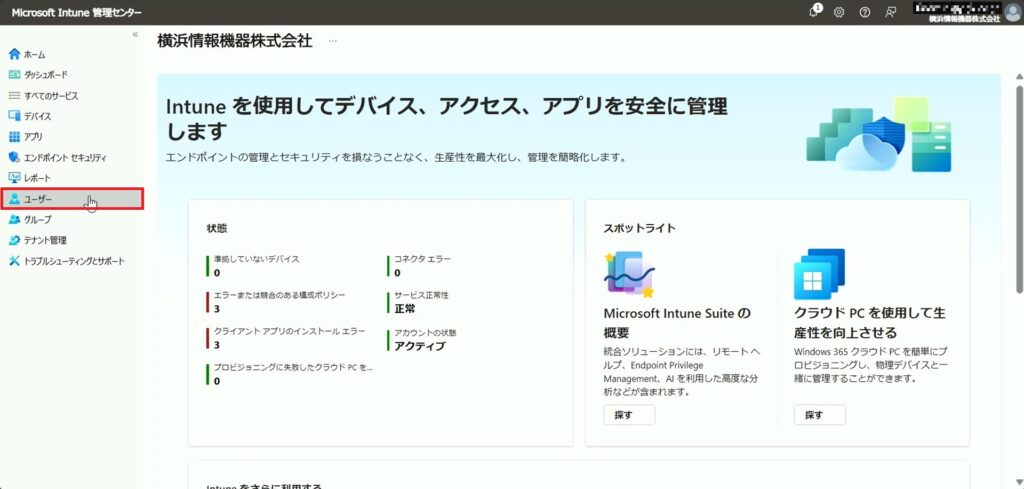Open the feedback icon in header
1024x489 pixels.
[890, 12]
